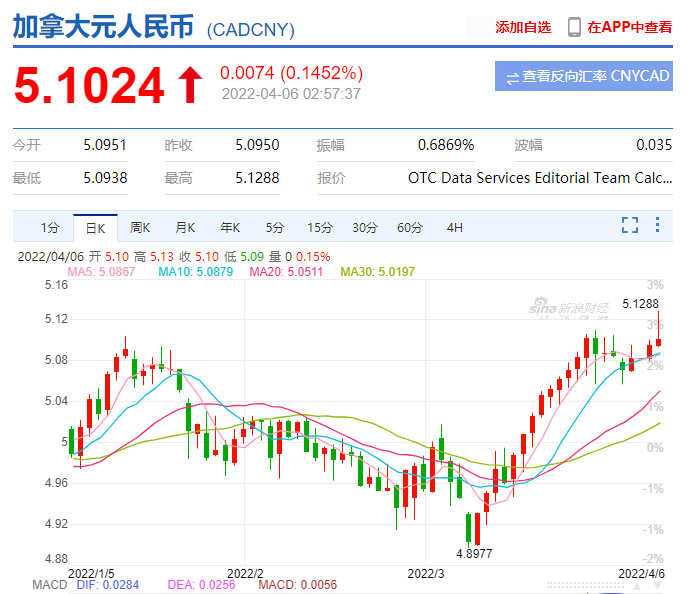Click the 2022/2 date axis label
696x594 pixels.
(x=245, y=574)
